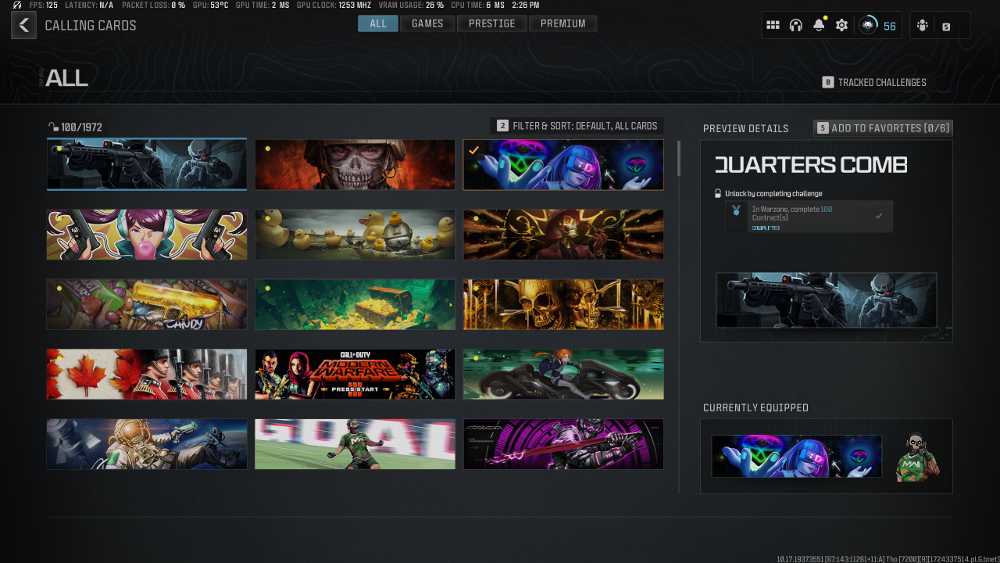The height and width of the screenshot is (563, 1000).
Task: Go back using the arrow icon
Action: (x=24, y=26)
